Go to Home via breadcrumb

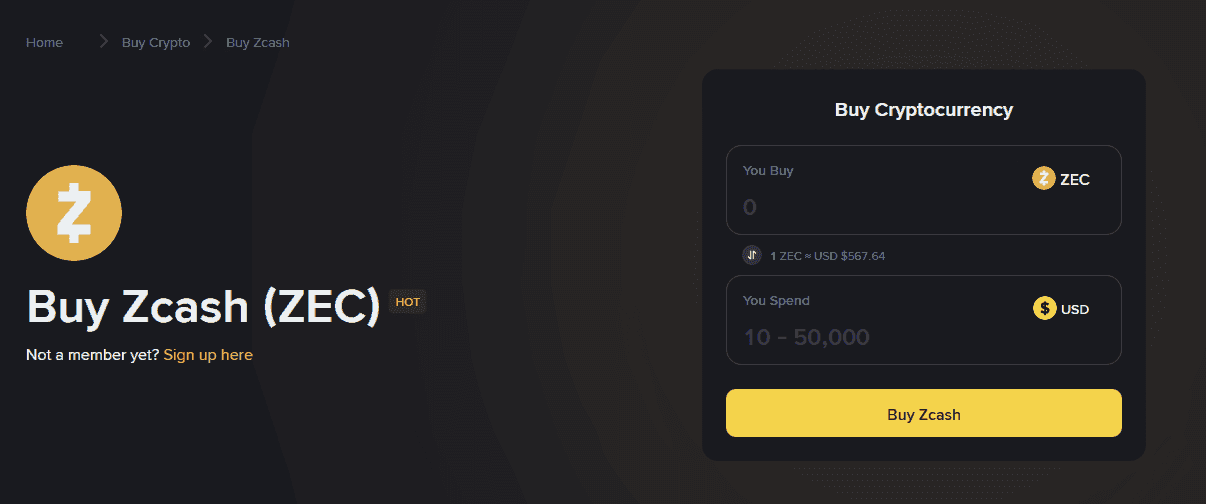(x=44, y=42)
